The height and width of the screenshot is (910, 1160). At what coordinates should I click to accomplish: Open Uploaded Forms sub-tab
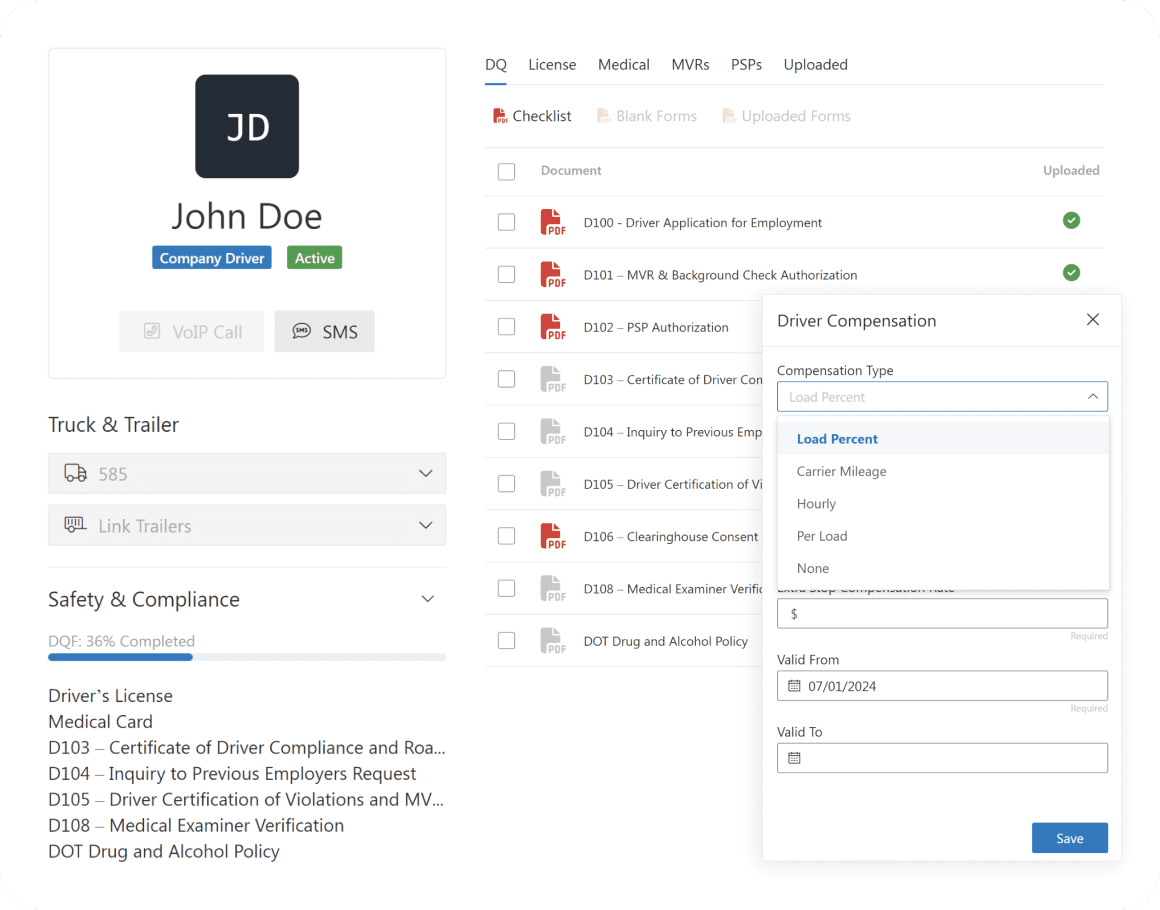click(x=786, y=116)
